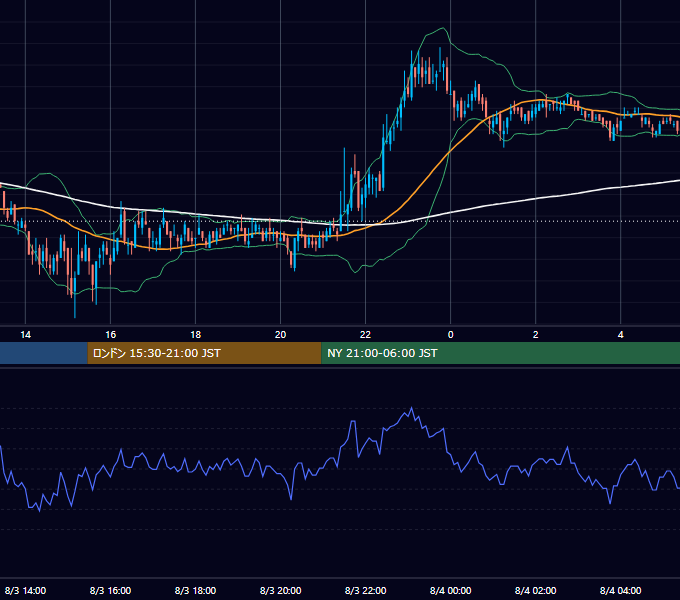
Task: Click the NY 21:00-06:00 JST session bar
Action: pyautogui.click(x=500, y=353)
